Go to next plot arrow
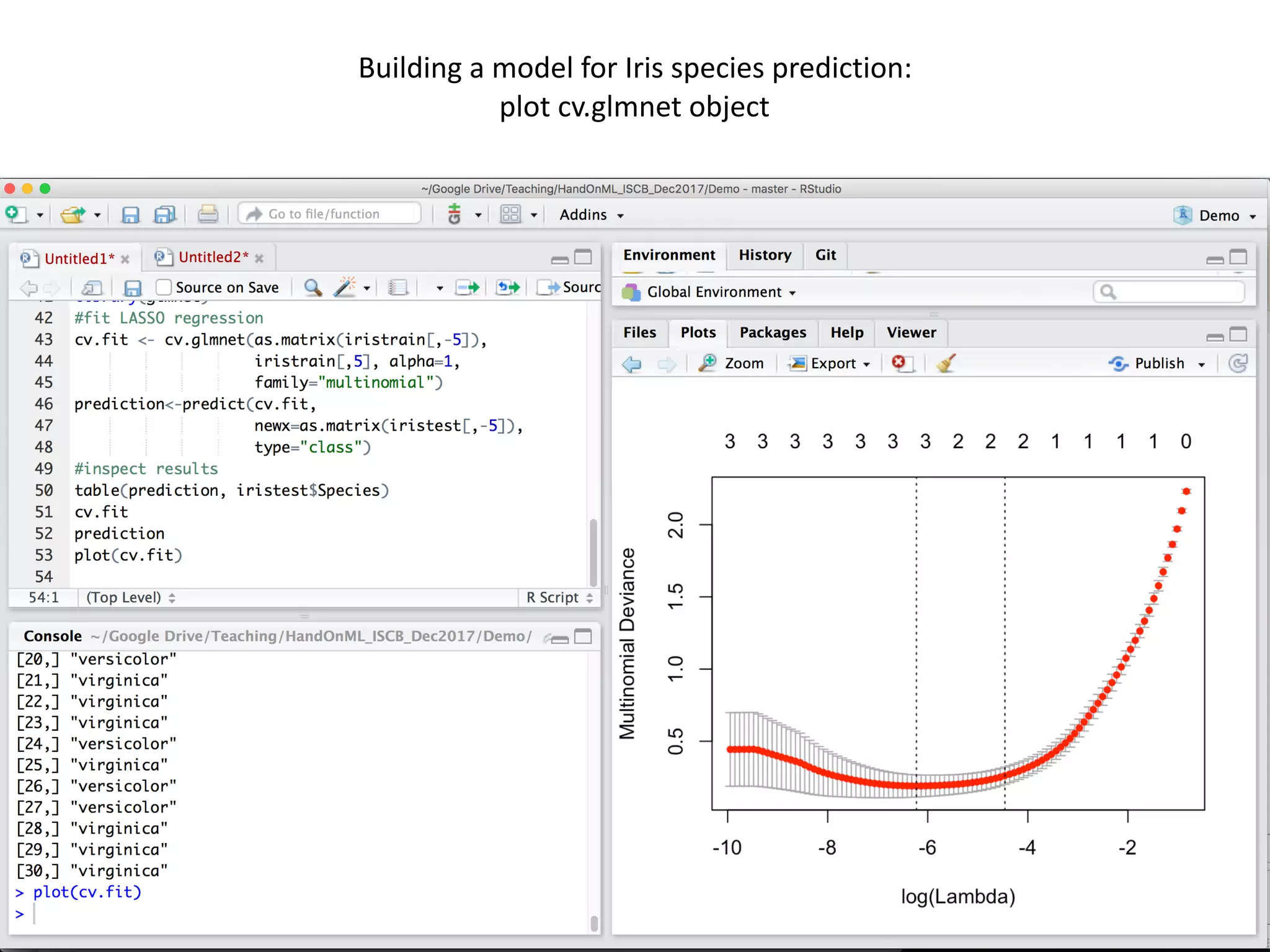This screenshot has height=952, width=1270. click(667, 364)
